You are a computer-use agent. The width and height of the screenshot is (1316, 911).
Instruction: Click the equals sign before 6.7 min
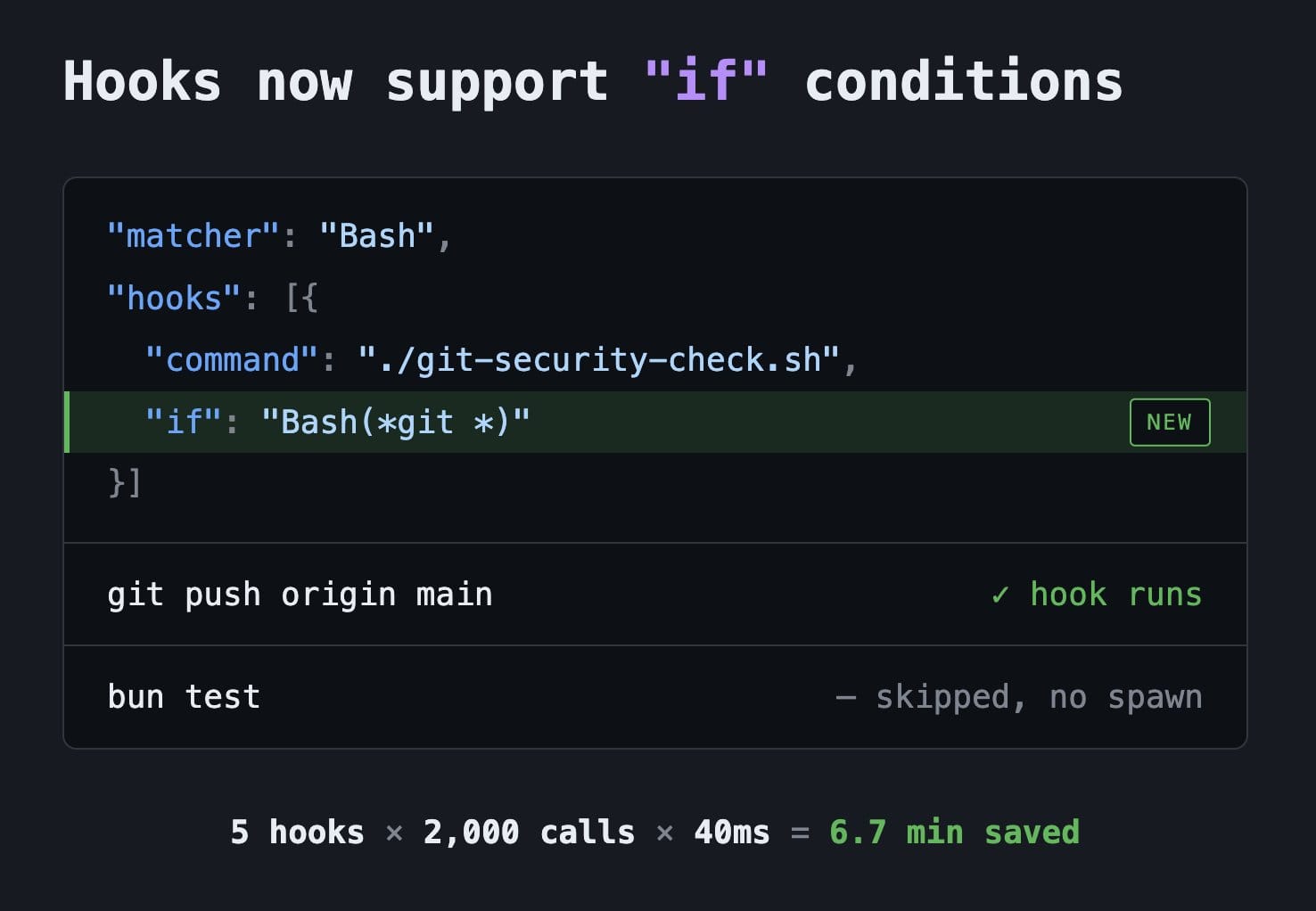click(800, 833)
